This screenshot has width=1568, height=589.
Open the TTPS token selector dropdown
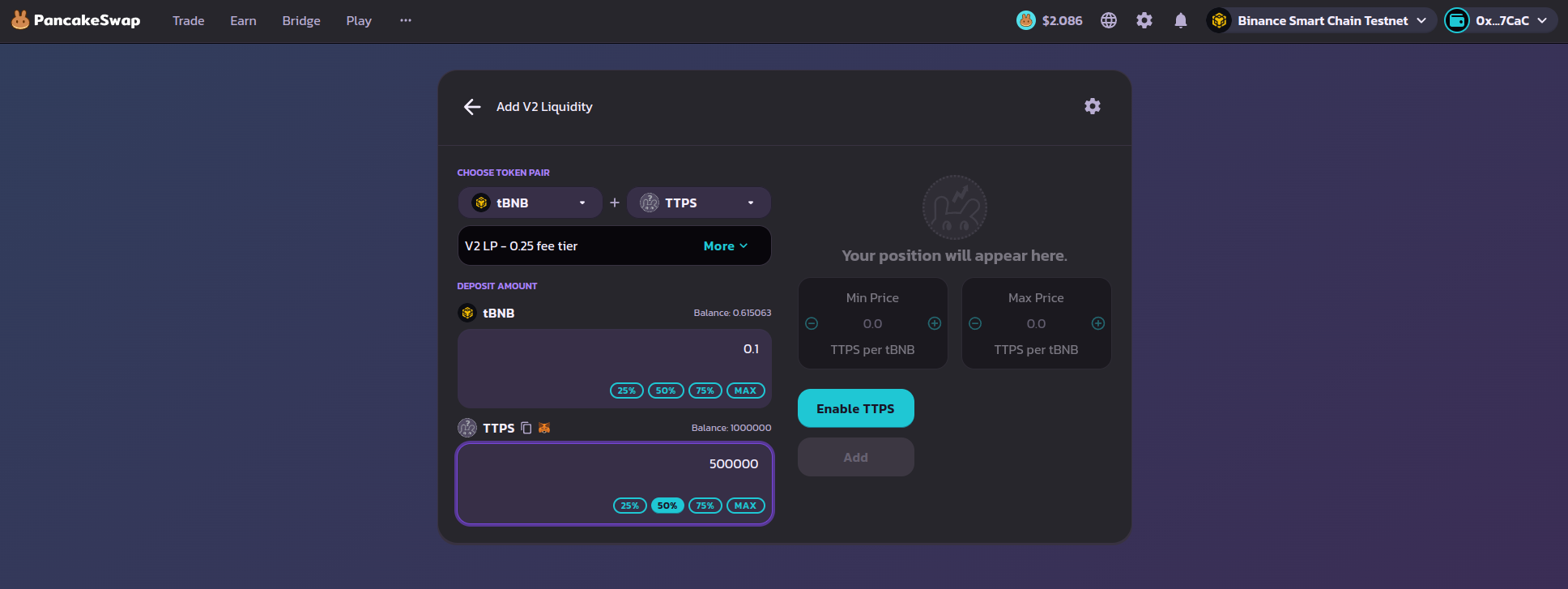click(698, 203)
